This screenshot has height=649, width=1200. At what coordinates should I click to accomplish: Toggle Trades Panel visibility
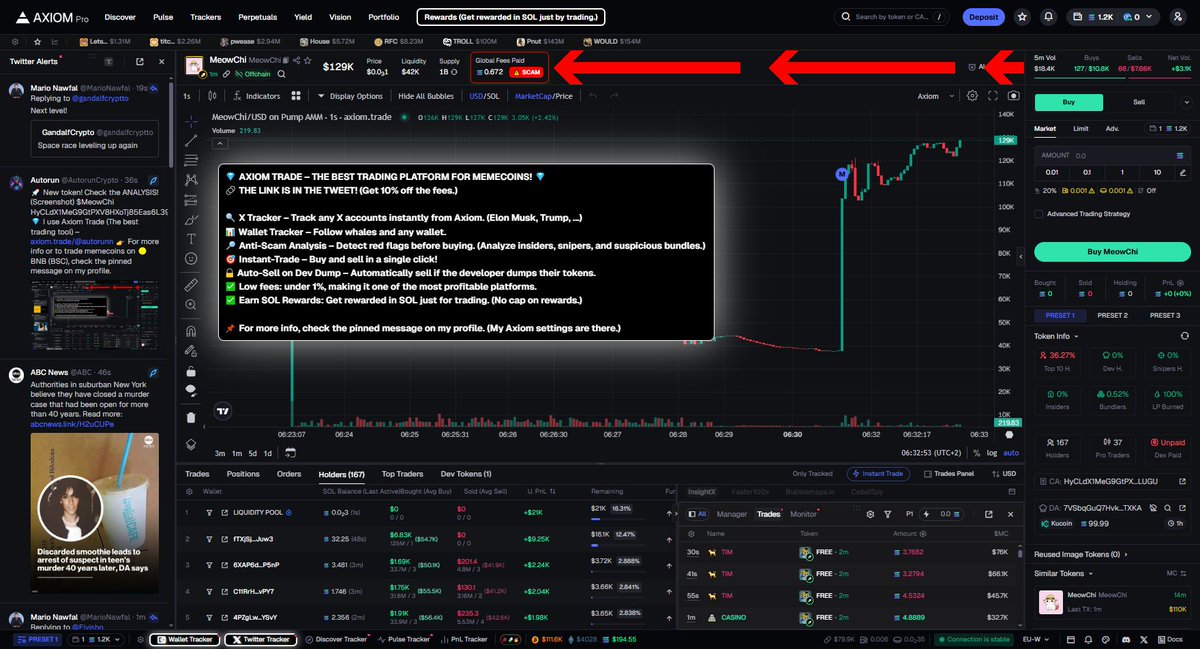949,474
